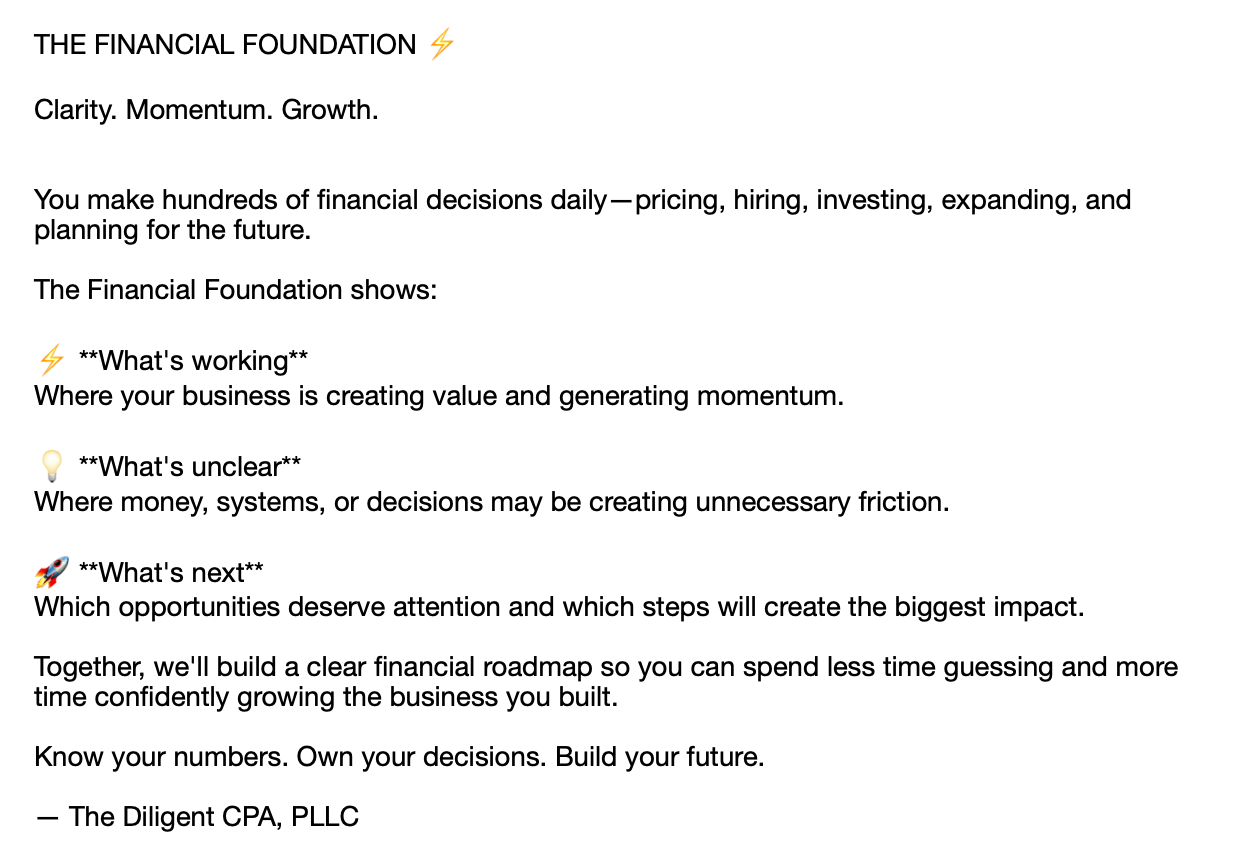Click the line 'The Financial Foundation shows:'
The image size is (1254, 862).
click(236, 290)
